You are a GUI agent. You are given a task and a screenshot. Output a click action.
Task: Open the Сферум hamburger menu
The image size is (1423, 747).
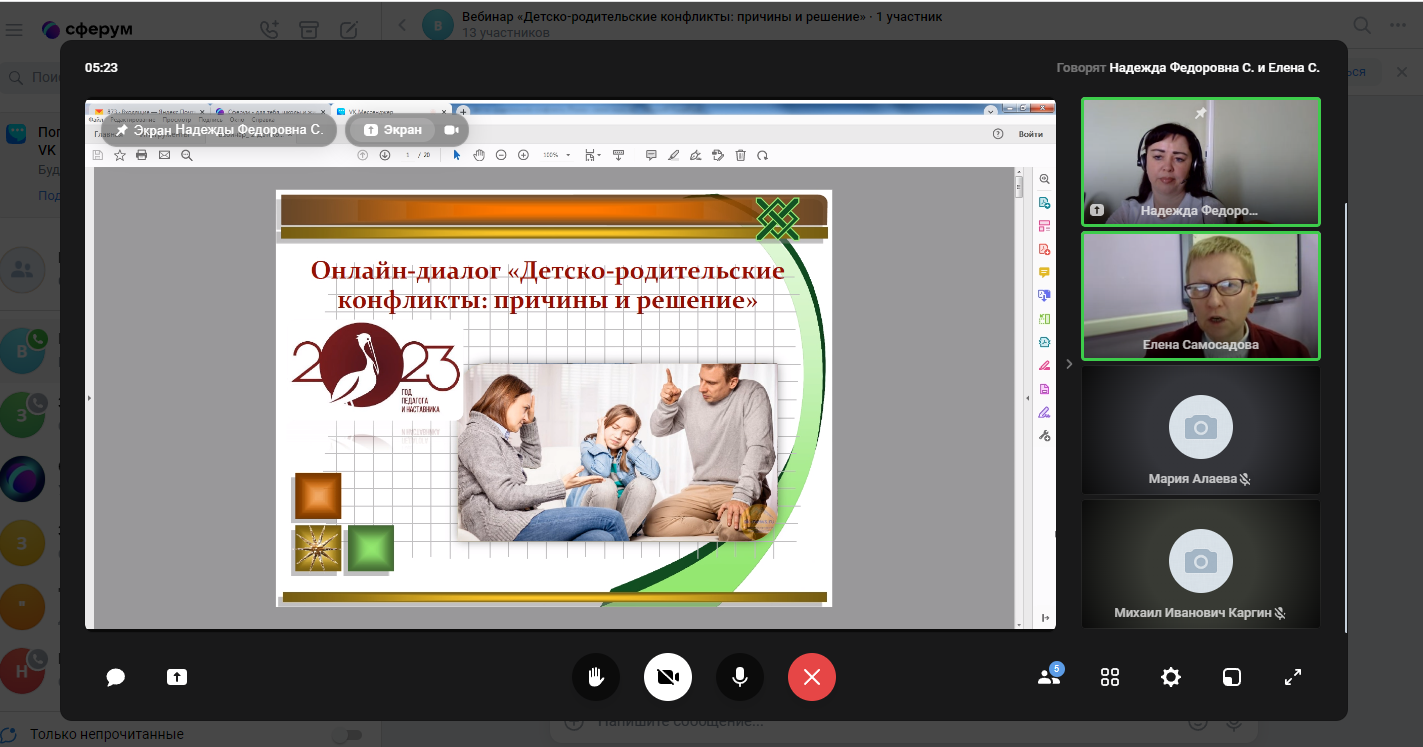pos(14,30)
